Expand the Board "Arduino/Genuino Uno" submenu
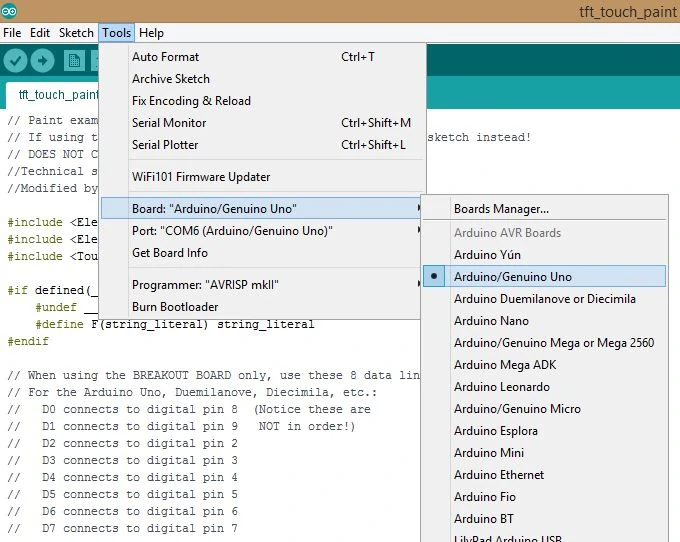 click(260, 209)
